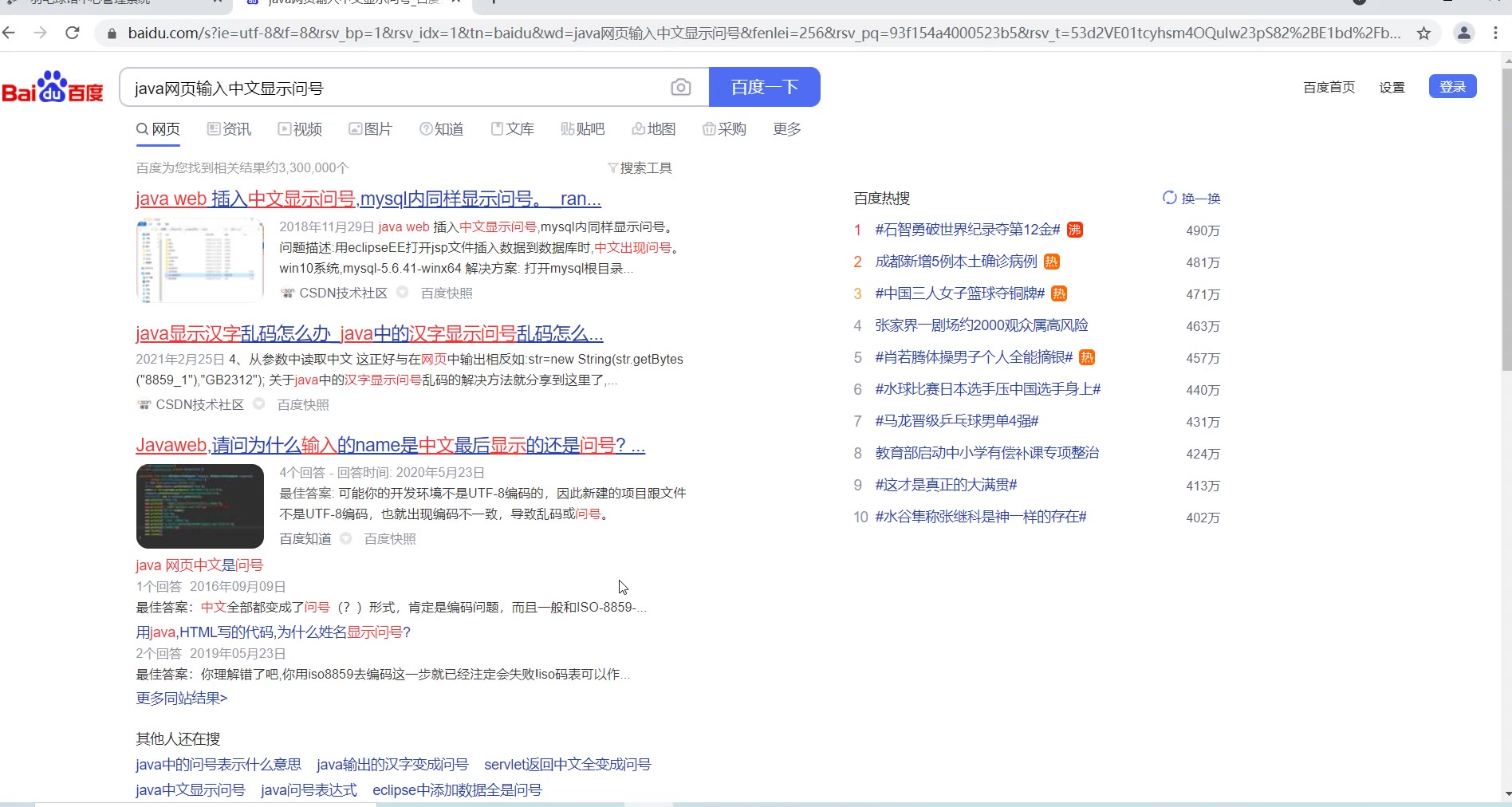The height and width of the screenshot is (807, 1512).
Task: Close the first browser tab
Action: tap(218, 2)
